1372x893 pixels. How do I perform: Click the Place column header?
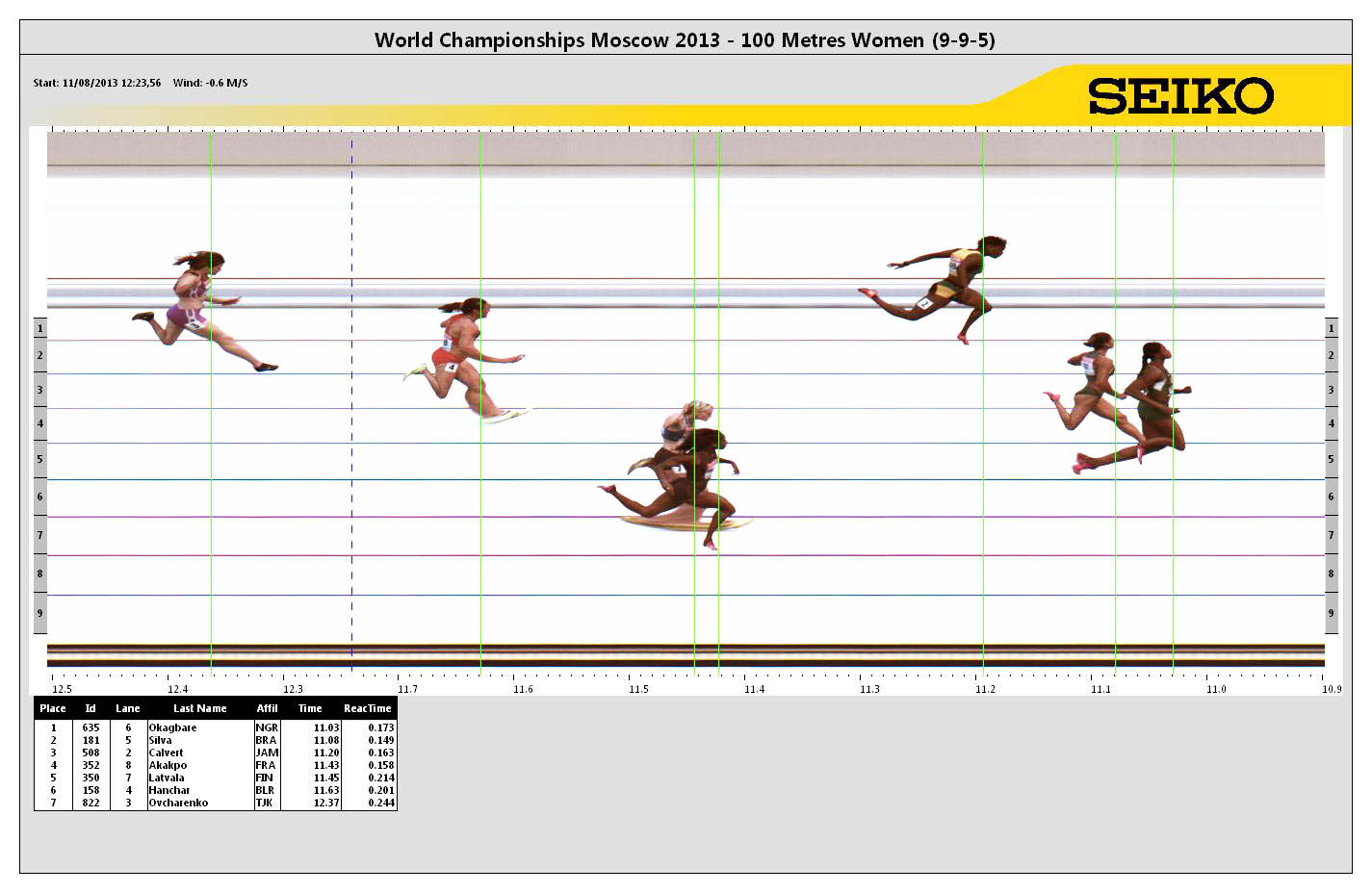click(53, 708)
